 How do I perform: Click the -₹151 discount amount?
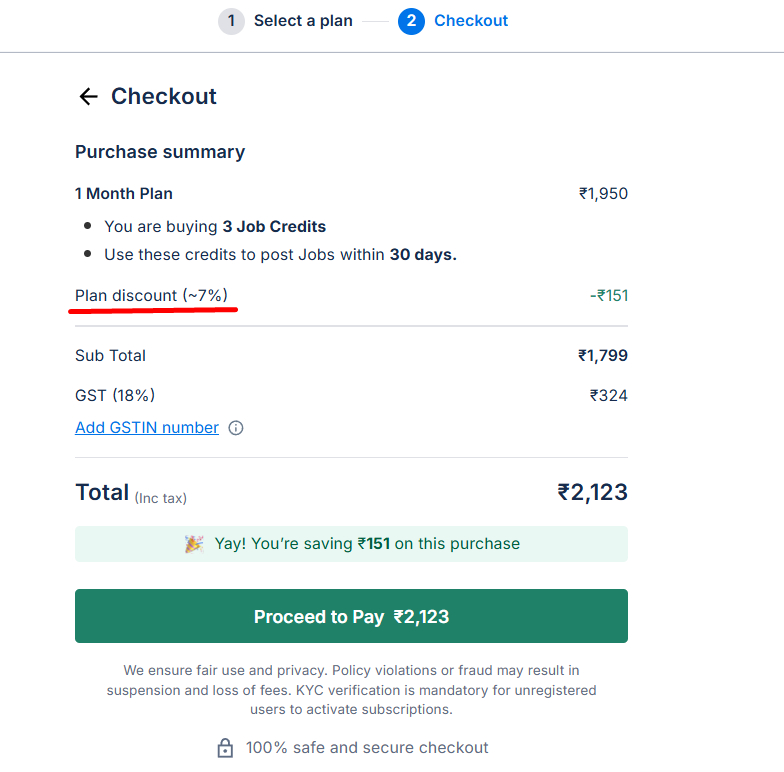609,296
